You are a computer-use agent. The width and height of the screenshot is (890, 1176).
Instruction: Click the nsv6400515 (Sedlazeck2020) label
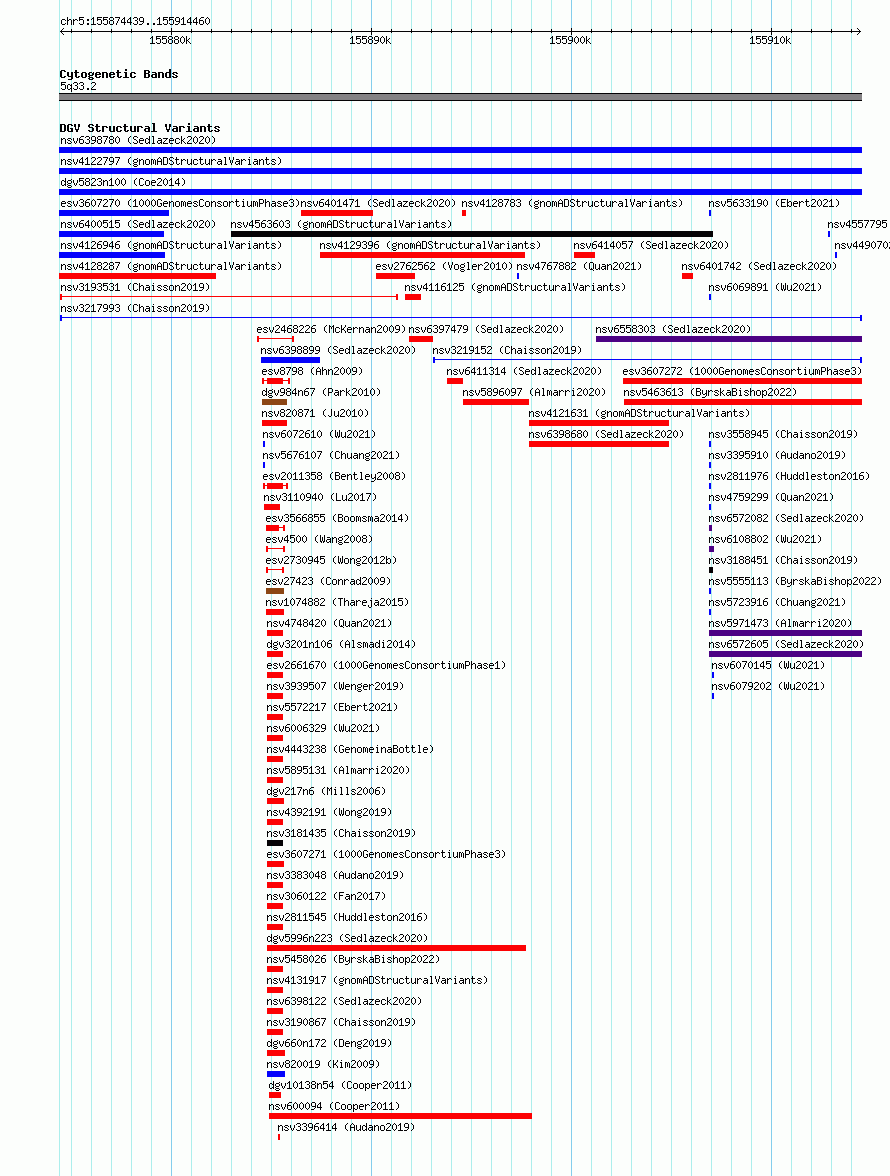click(138, 224)
